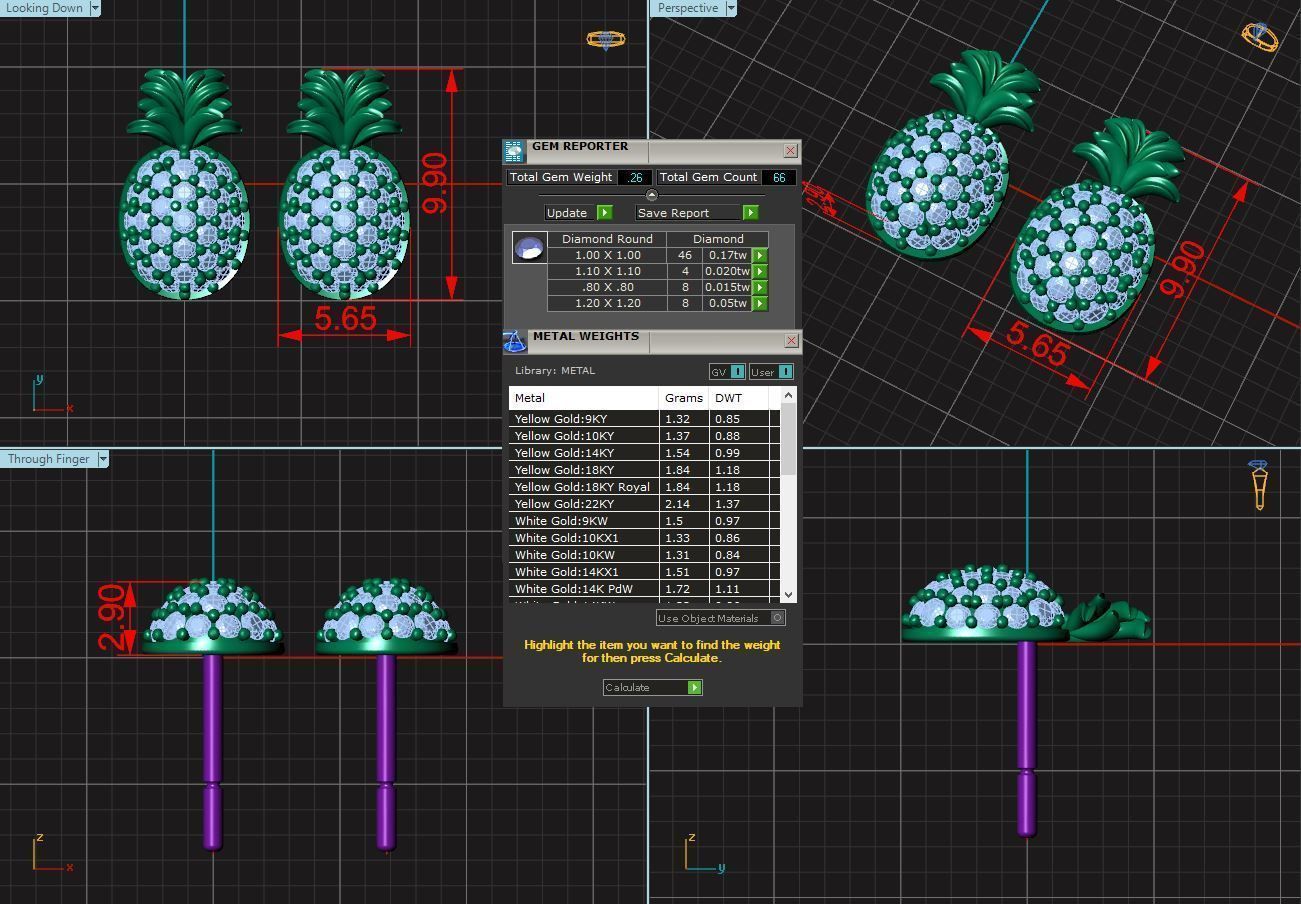Click the 2.90 height dimension in Through Finger view
Viewport: 1301px width, 904px height.
[113, 617]
